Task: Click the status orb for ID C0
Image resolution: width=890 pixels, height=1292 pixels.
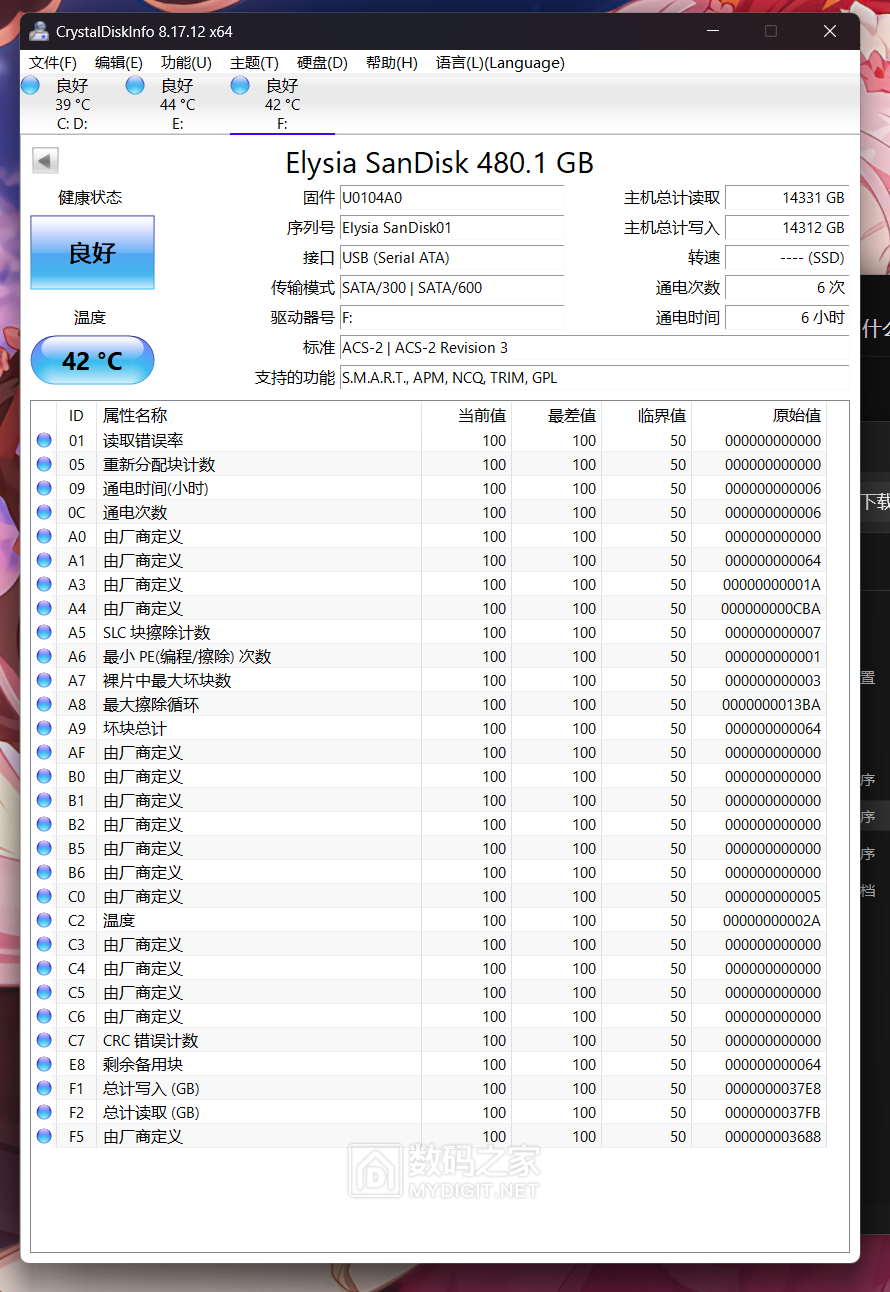Action: coord(44,896)
